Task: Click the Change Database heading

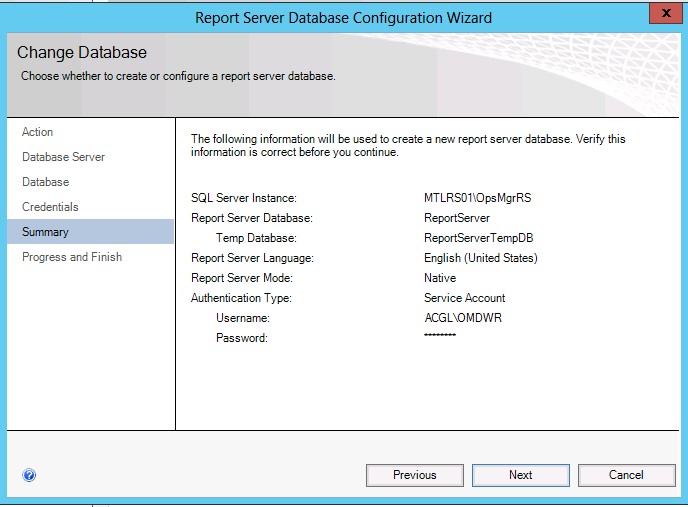Action: tap(82, 52)
